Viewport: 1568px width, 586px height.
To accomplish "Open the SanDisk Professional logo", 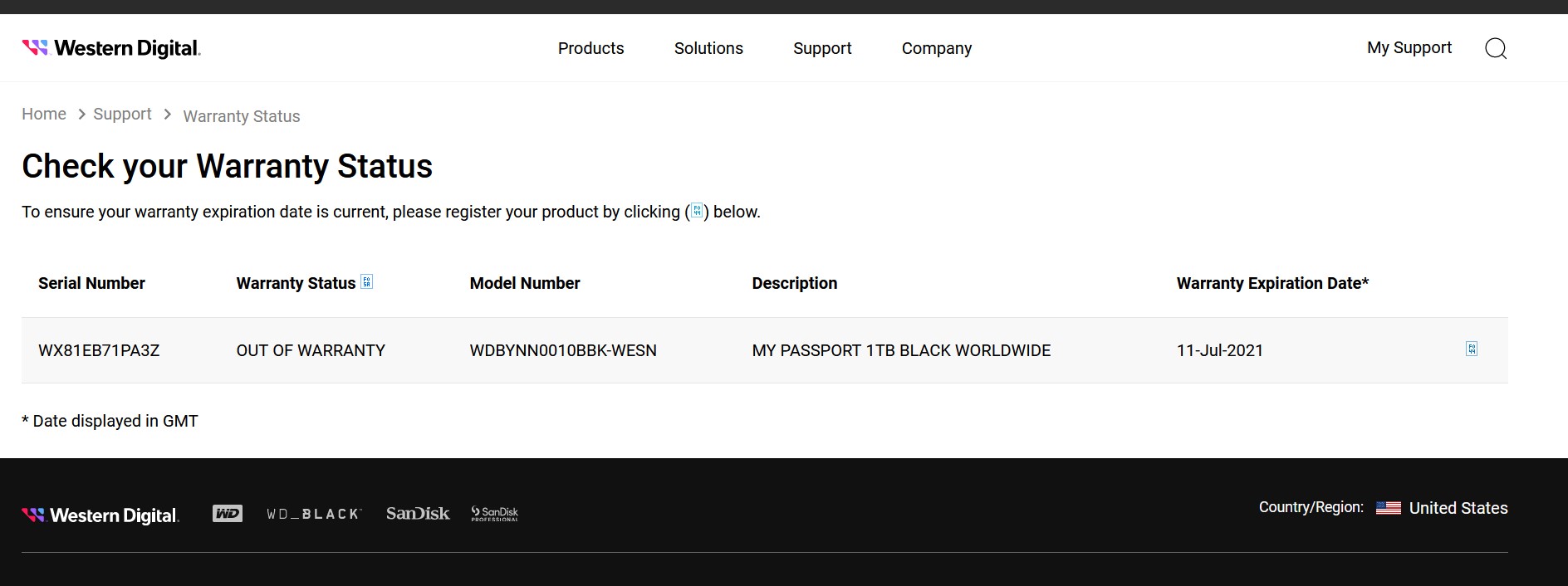I will (494, 514).
